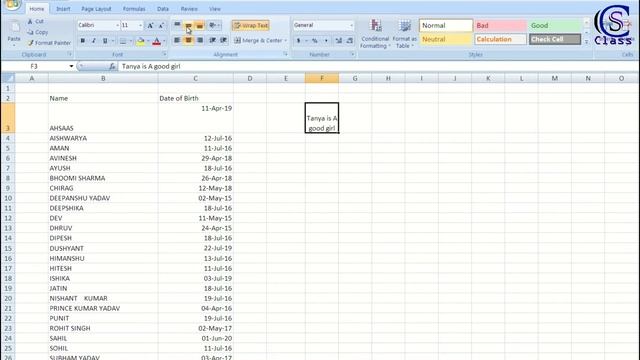Set Middle Align for cell
Viewport: 640px width, 360px height.
[188, 25]
